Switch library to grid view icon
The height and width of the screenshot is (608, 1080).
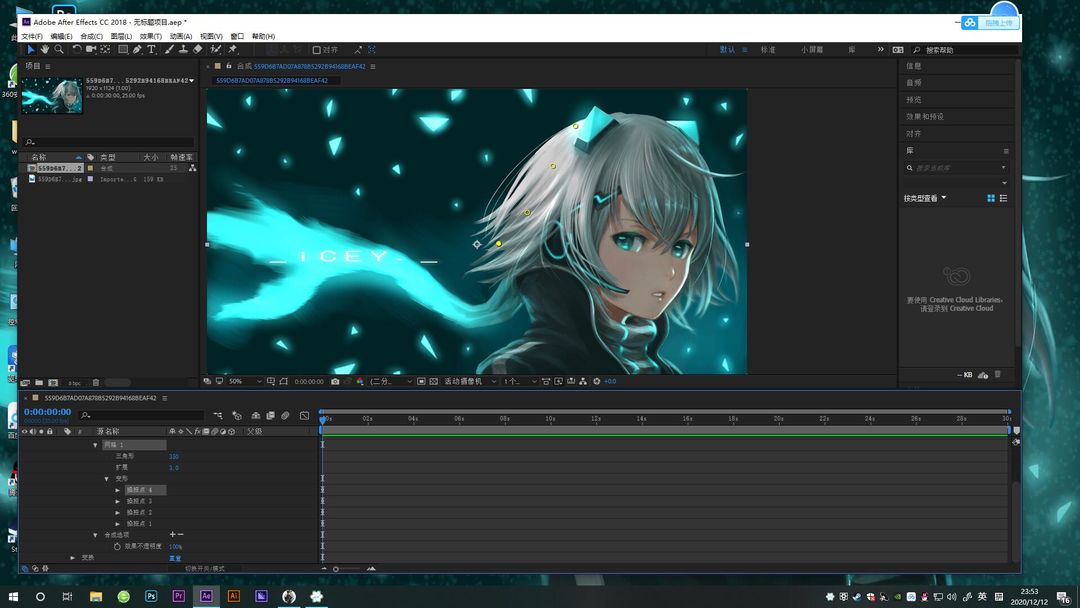pyautogui.click(x=990, y=198)
